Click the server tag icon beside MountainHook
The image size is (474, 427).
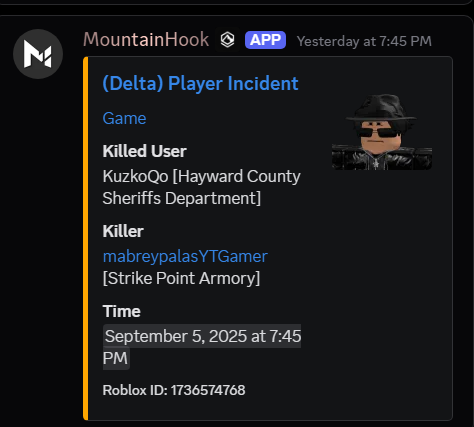tap(227, 40)
